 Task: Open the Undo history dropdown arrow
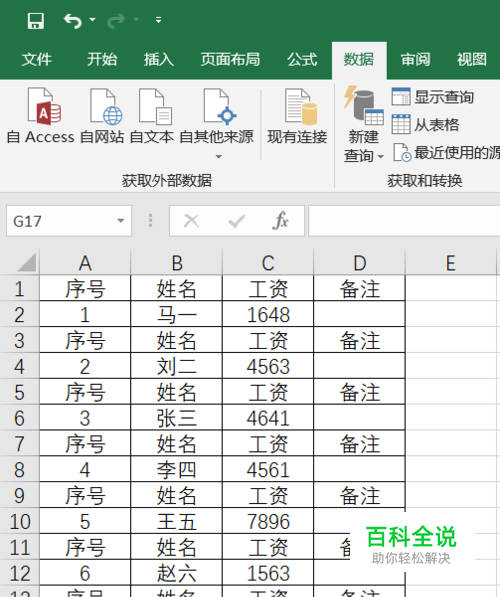93,19
